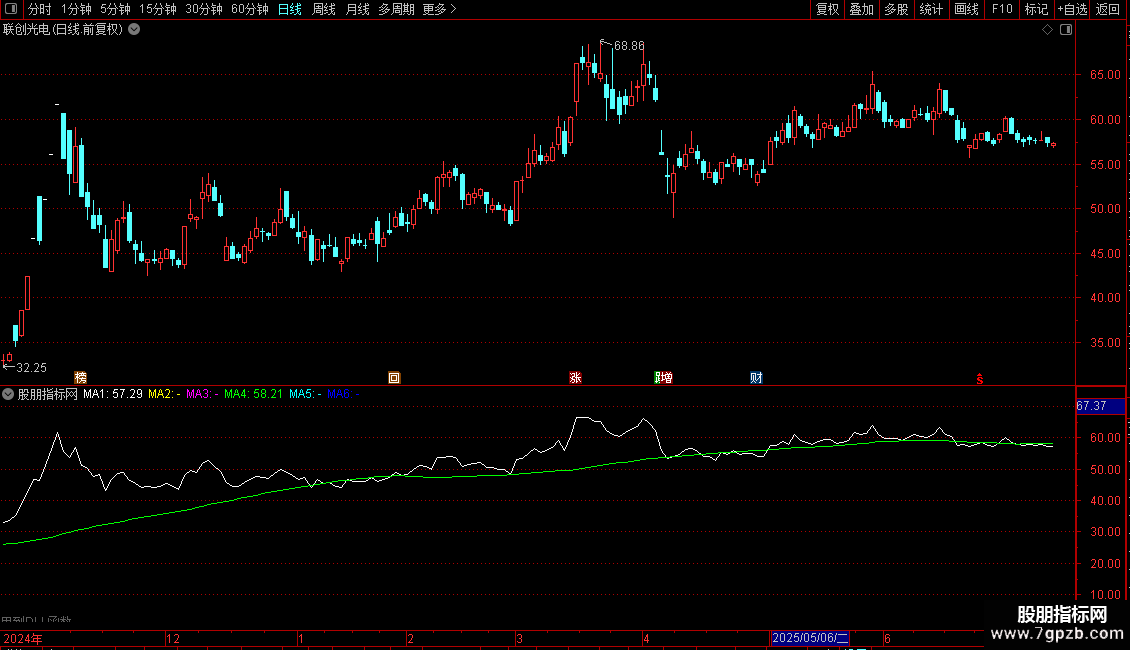1130x650 pixels.
Task: Click the 返回 back button
Action: coord(1108,9)
